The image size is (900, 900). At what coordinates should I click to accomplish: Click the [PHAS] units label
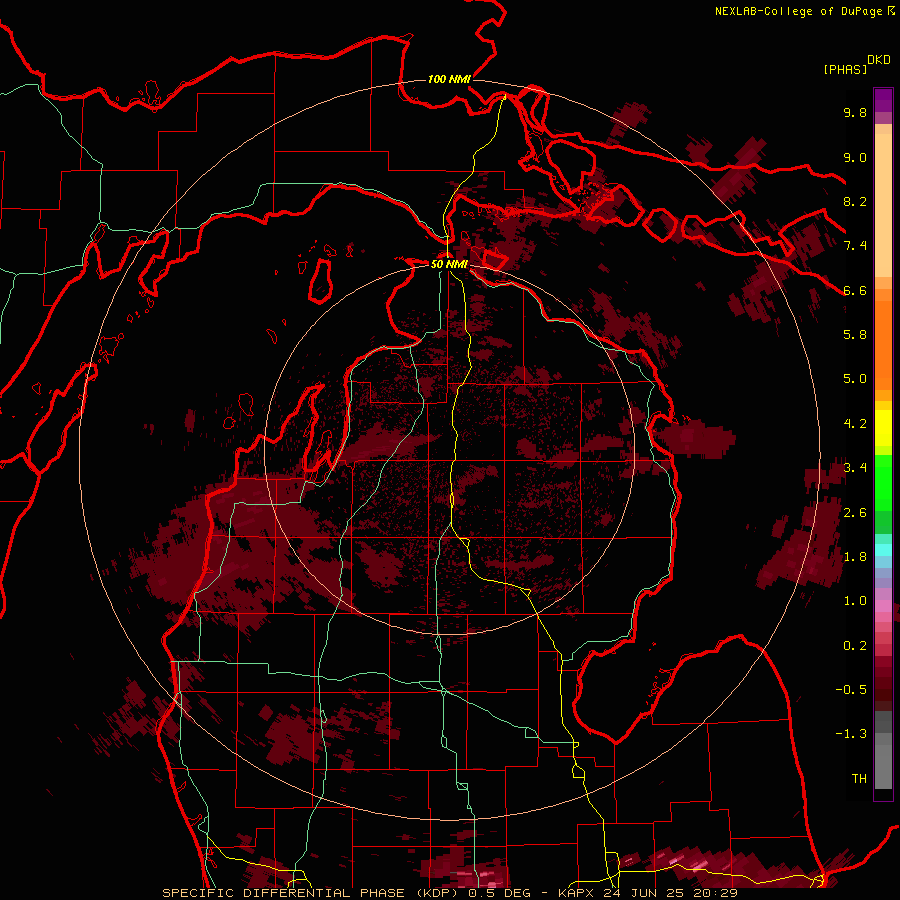pyautogui.click(x=845, y=70)
